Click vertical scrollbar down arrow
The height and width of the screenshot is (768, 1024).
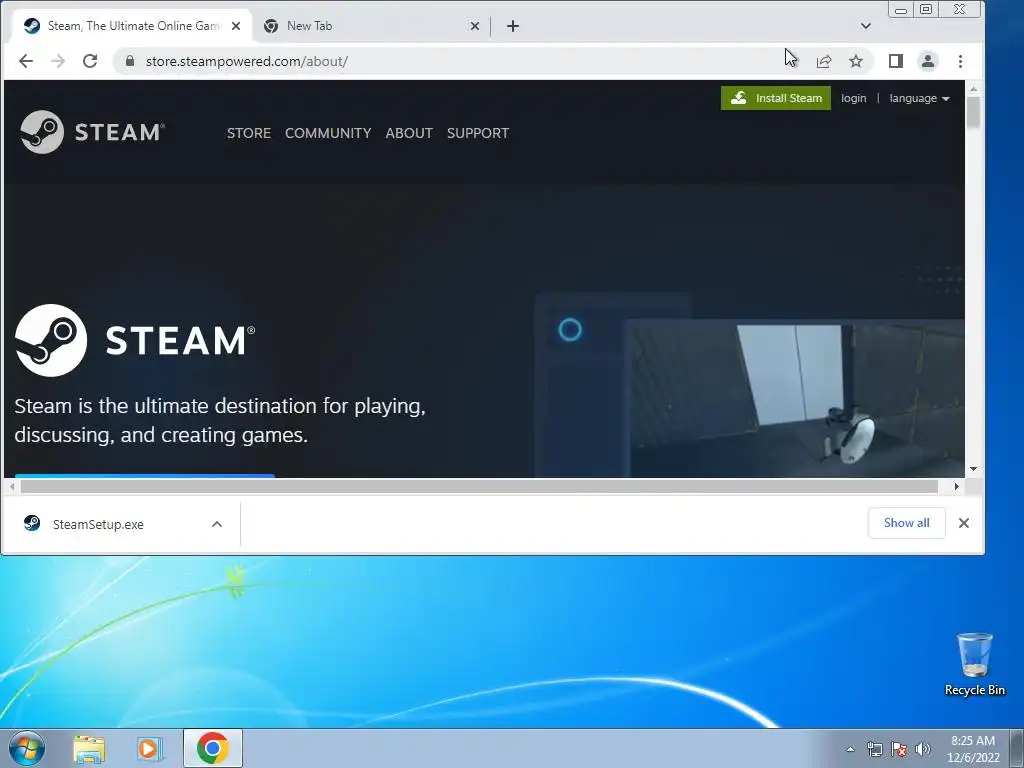click(x=973, y=469)
